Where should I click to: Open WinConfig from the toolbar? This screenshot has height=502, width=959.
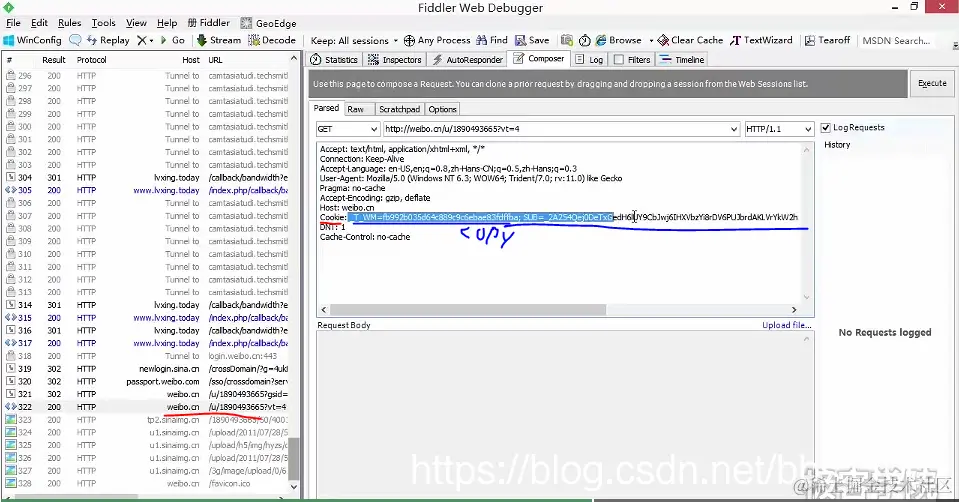click(32, 40)
